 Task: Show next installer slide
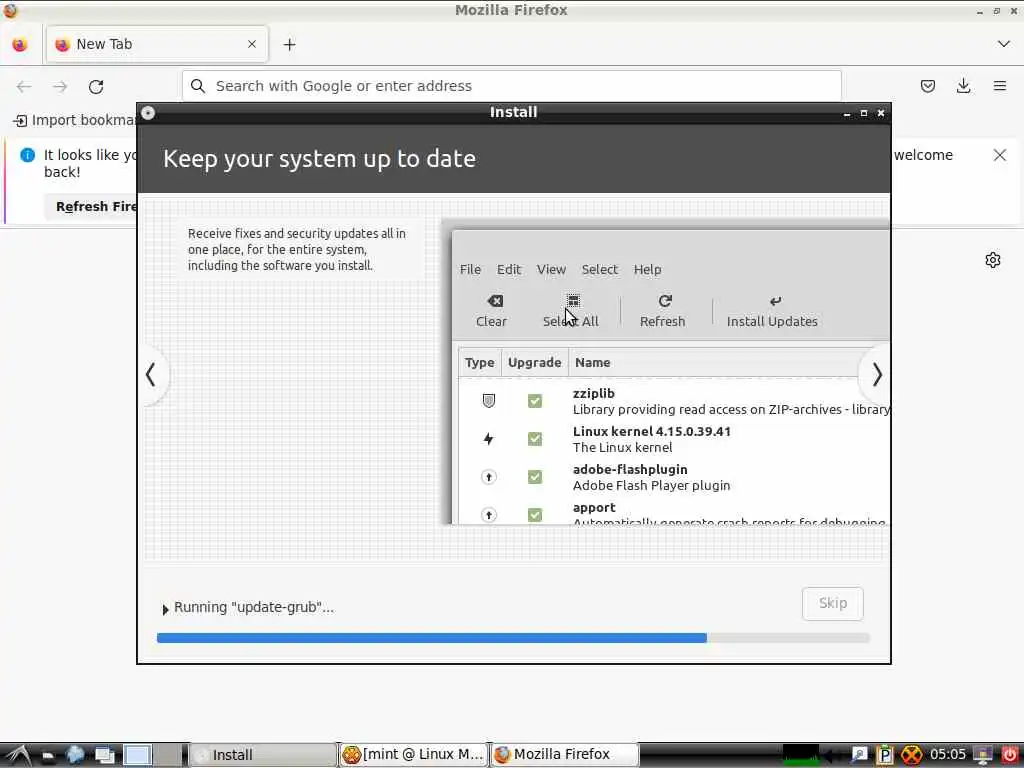coord(876,375)
